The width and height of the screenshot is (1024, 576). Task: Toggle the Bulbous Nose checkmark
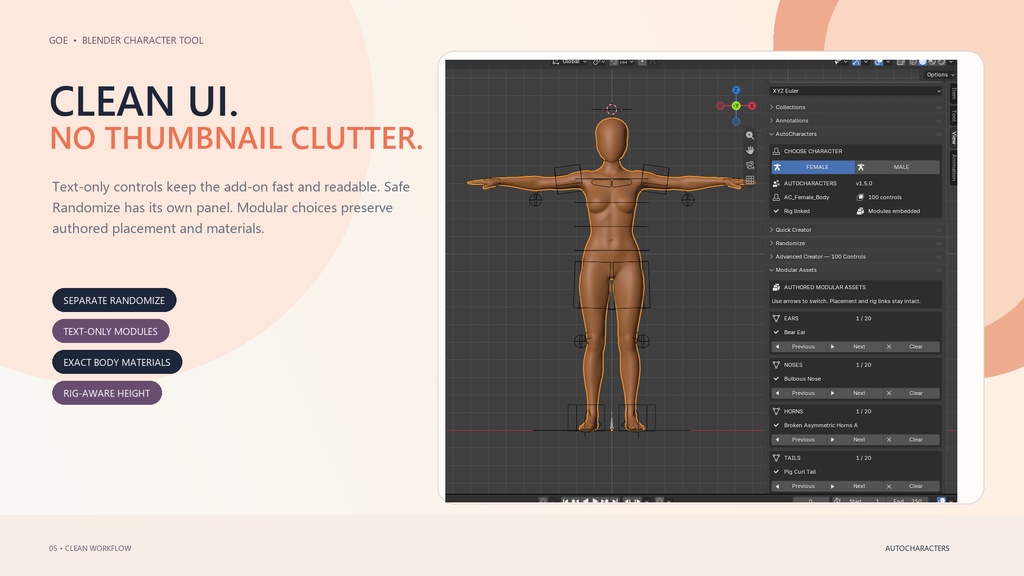pos(776,379)
